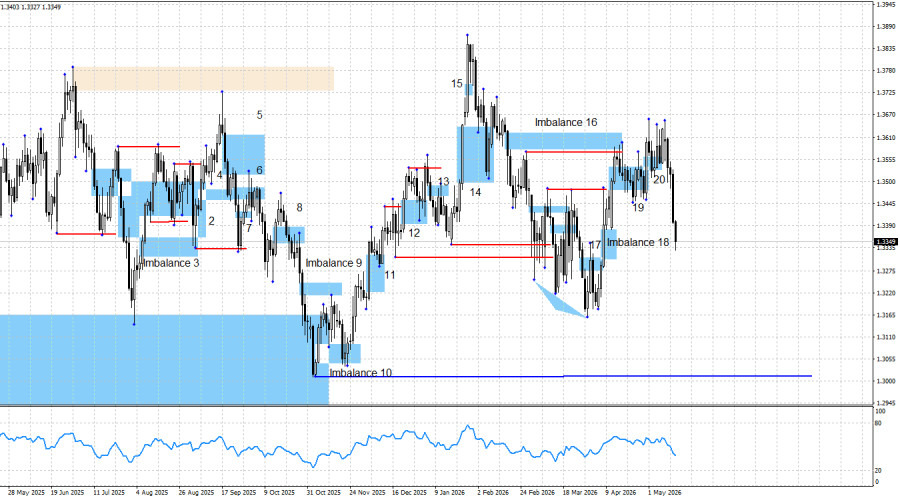This screenshot has width=900, height=500.
Task: Select the 1.3670 price level
Action: (886, 115)
